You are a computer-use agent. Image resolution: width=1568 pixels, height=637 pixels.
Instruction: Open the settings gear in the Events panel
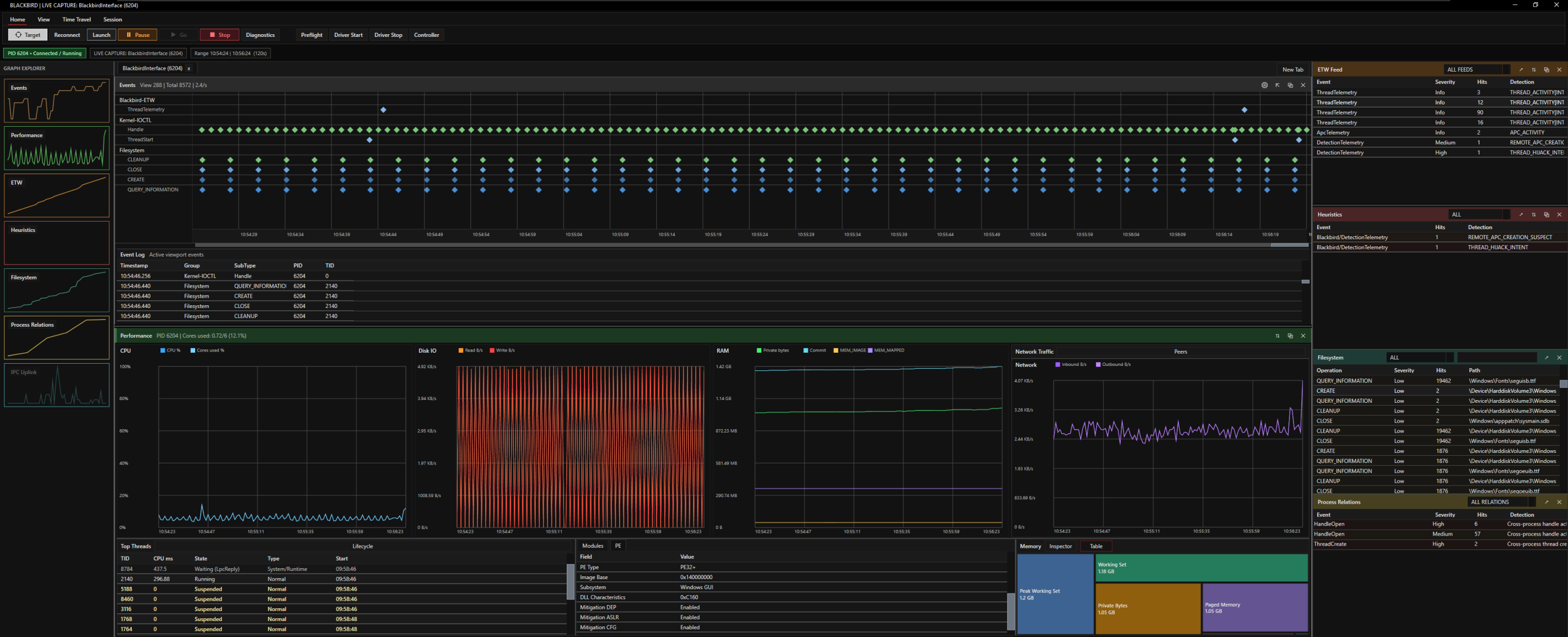pyautogui.click(x=1265, y=85)
